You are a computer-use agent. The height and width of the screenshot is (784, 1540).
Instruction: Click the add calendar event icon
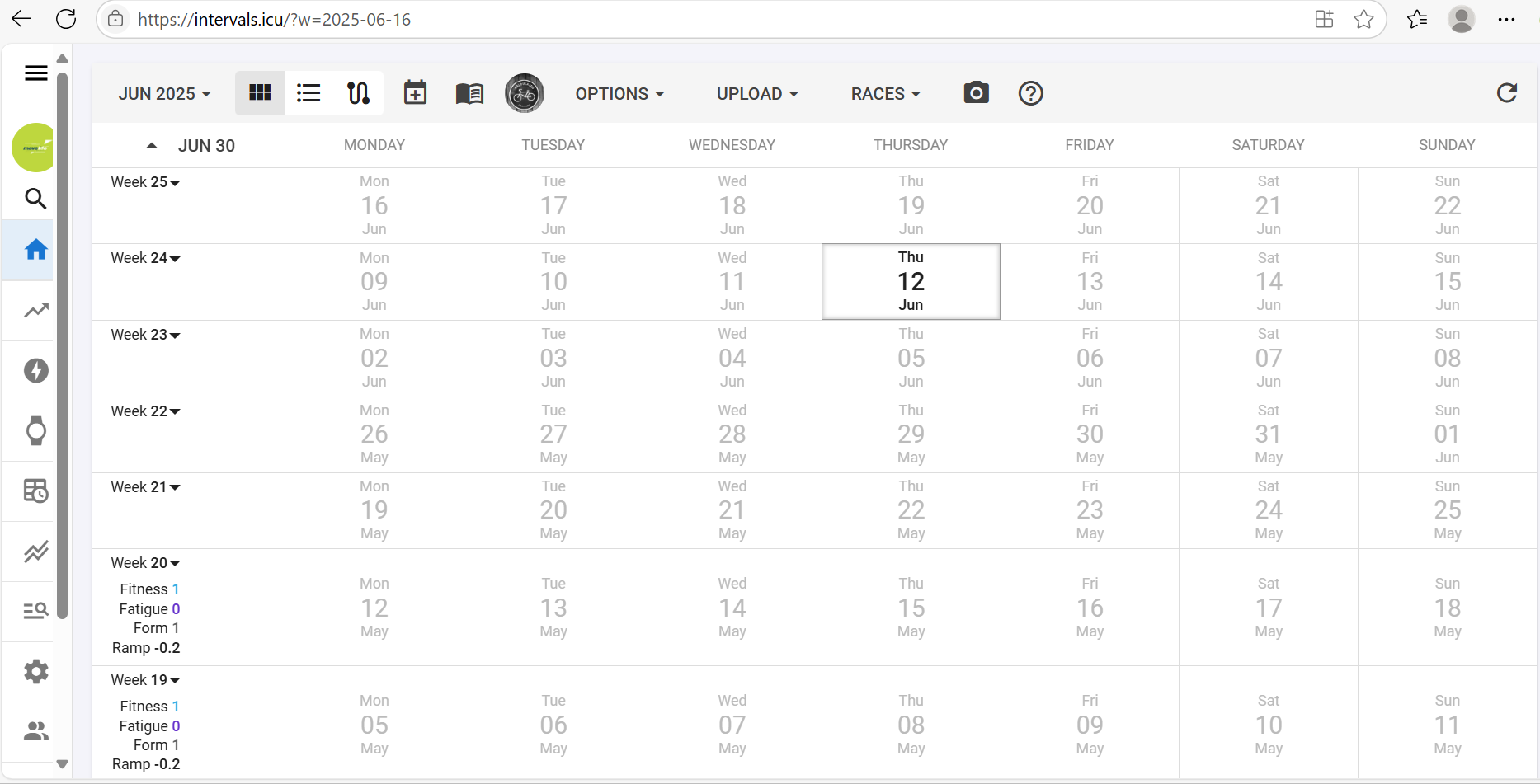[x=415, y=93]
